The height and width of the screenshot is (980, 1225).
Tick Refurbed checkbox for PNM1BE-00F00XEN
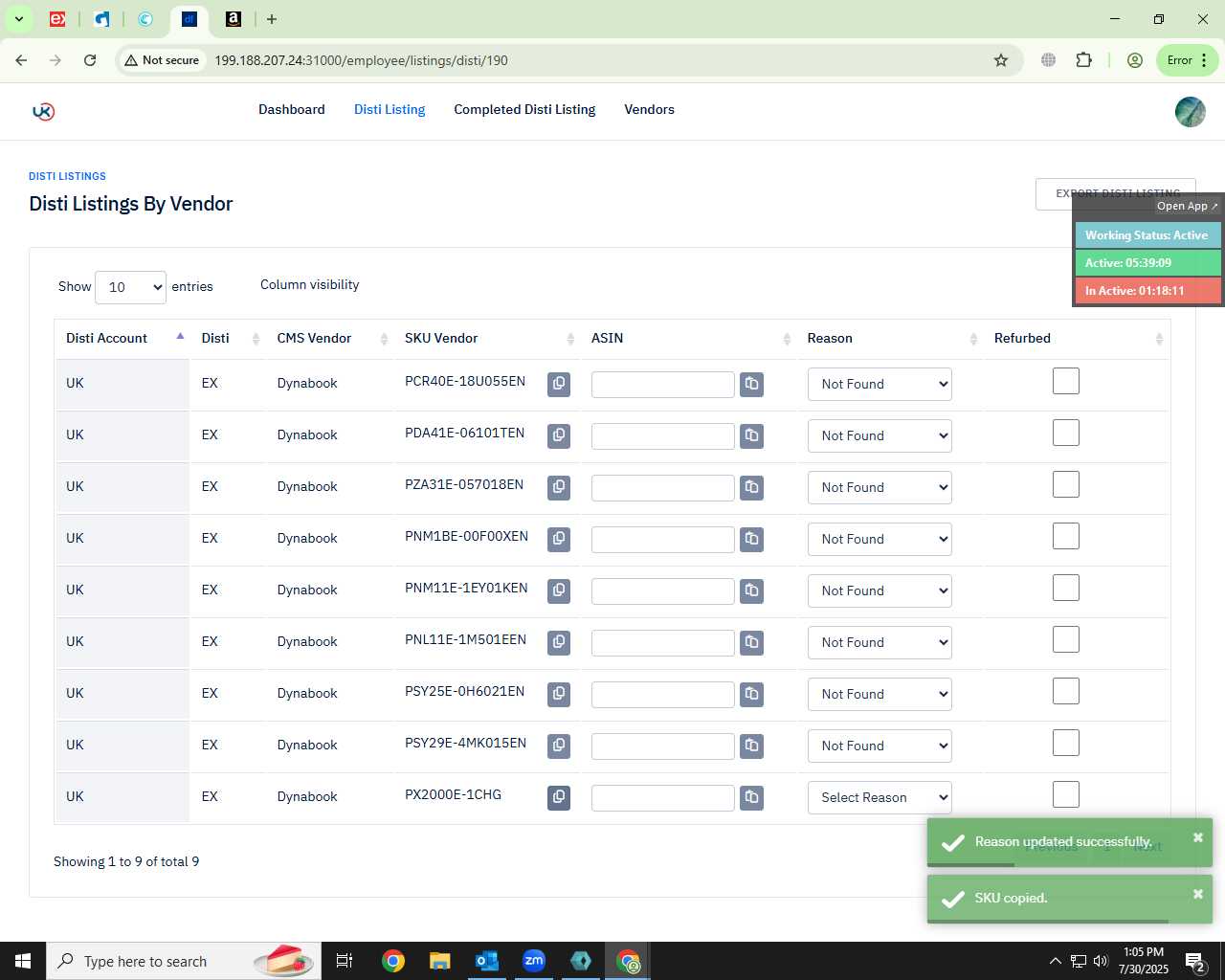tap(1066, 536)
